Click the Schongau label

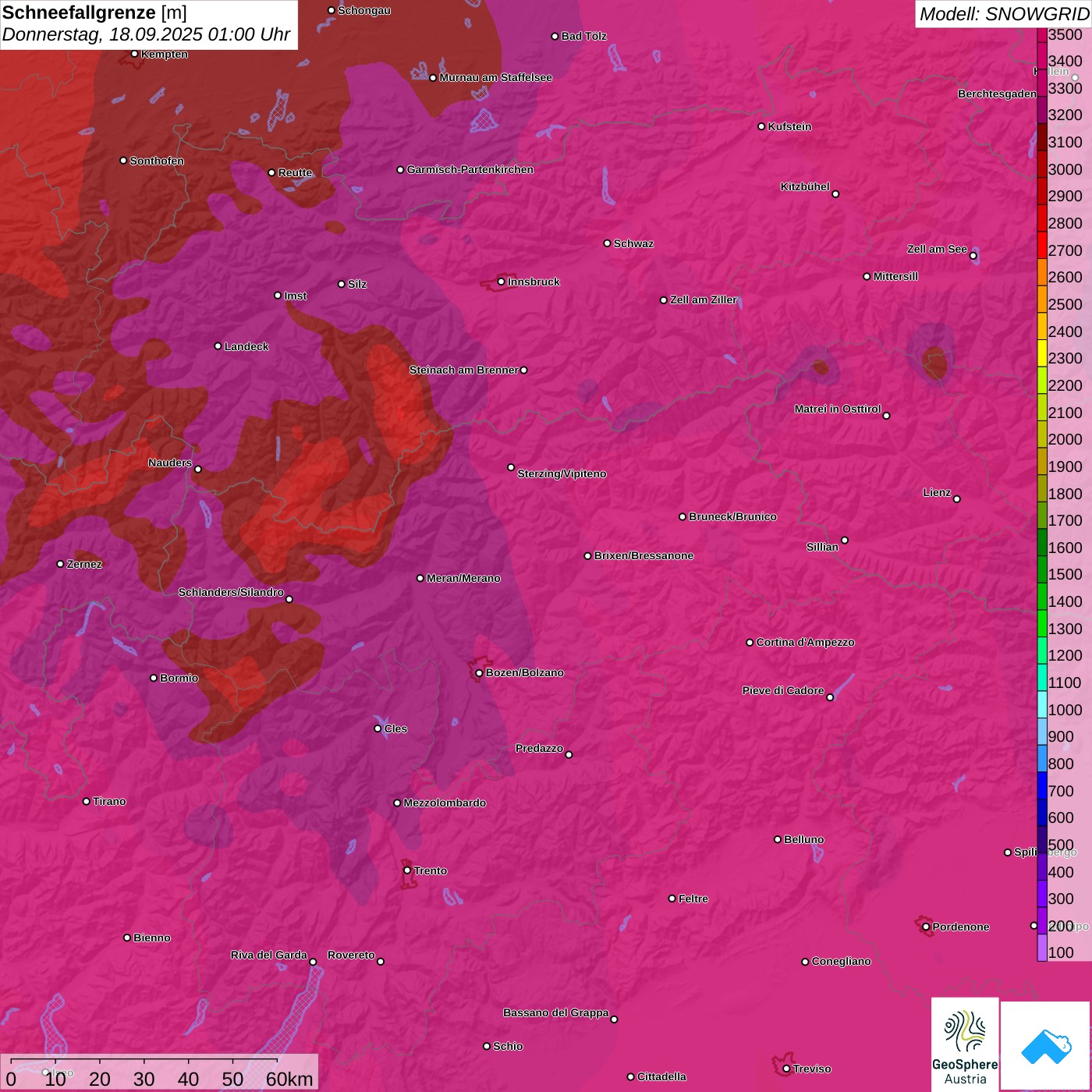[x=364, y=10]
